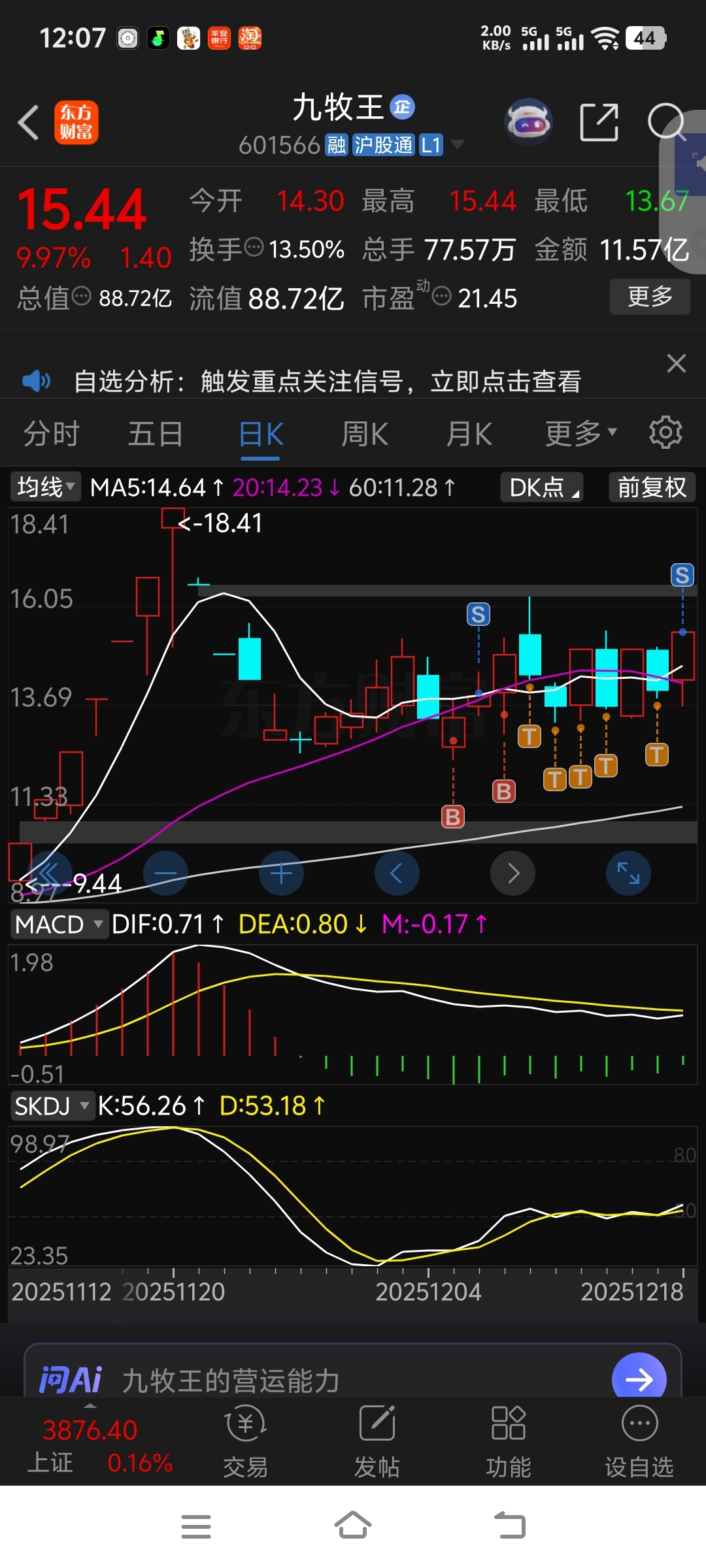
Task: Open the robot AI assistant avatar
Action: point(529,122)
